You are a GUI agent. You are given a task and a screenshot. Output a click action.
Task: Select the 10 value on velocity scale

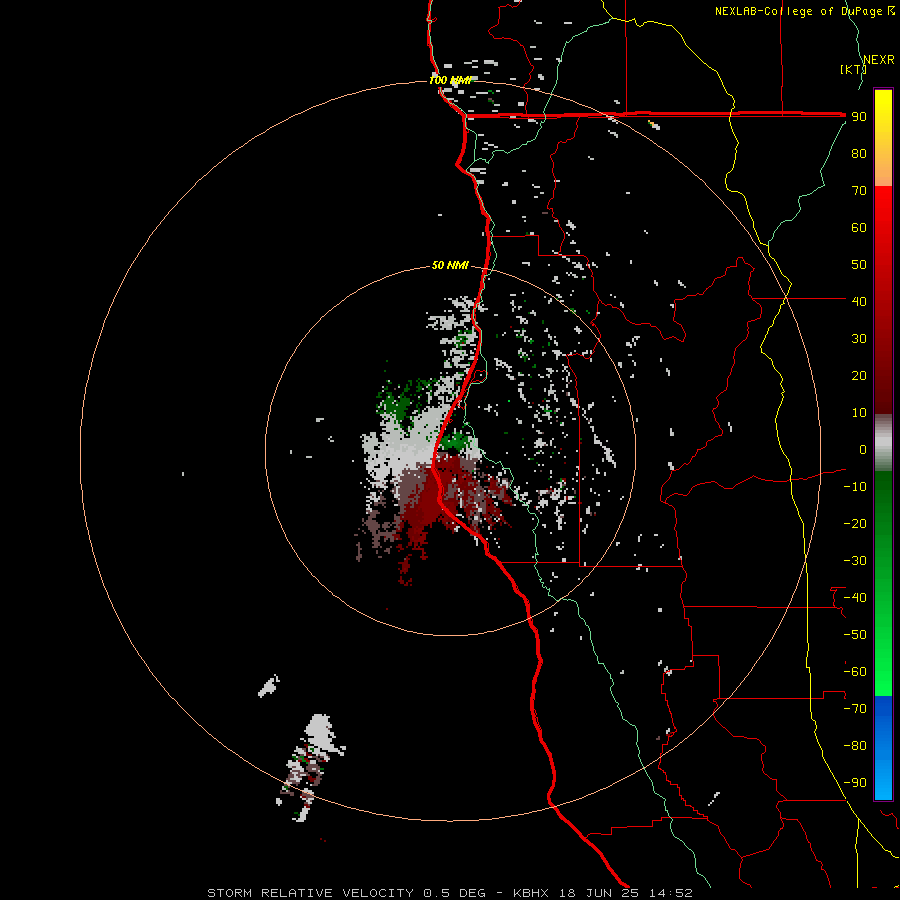click(859, 413)
